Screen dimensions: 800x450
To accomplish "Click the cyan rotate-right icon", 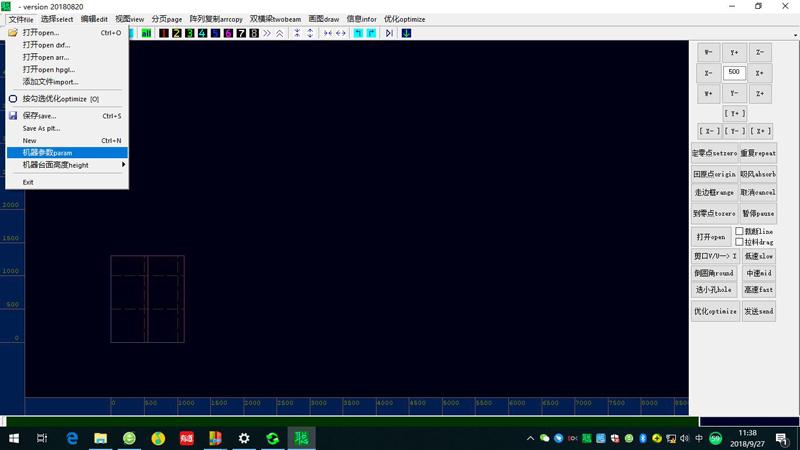I will point(371,33).
